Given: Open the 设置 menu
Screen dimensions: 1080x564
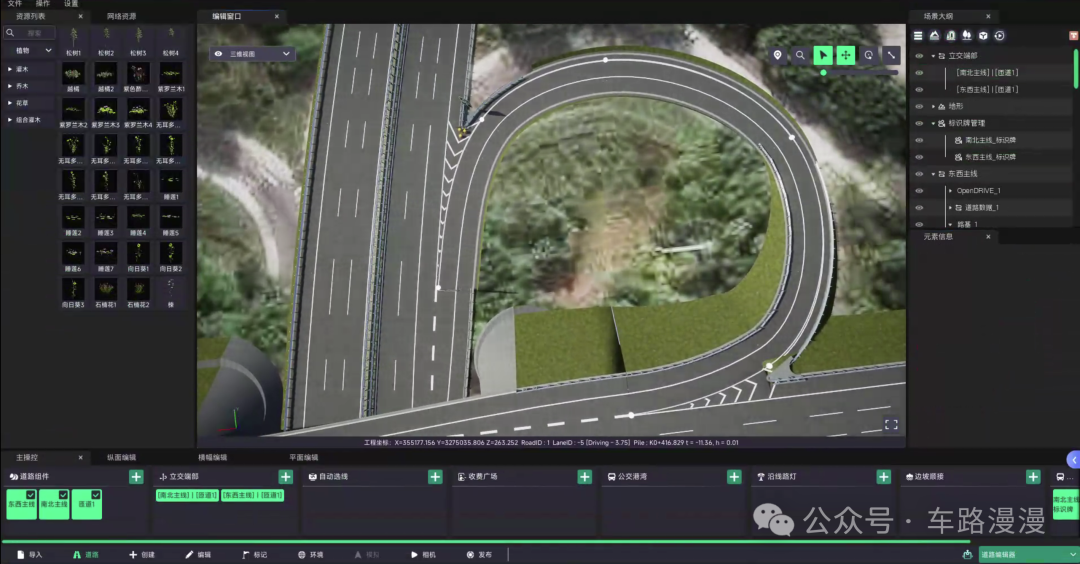Looking at the screenshot, I should (x=71, y=3).
